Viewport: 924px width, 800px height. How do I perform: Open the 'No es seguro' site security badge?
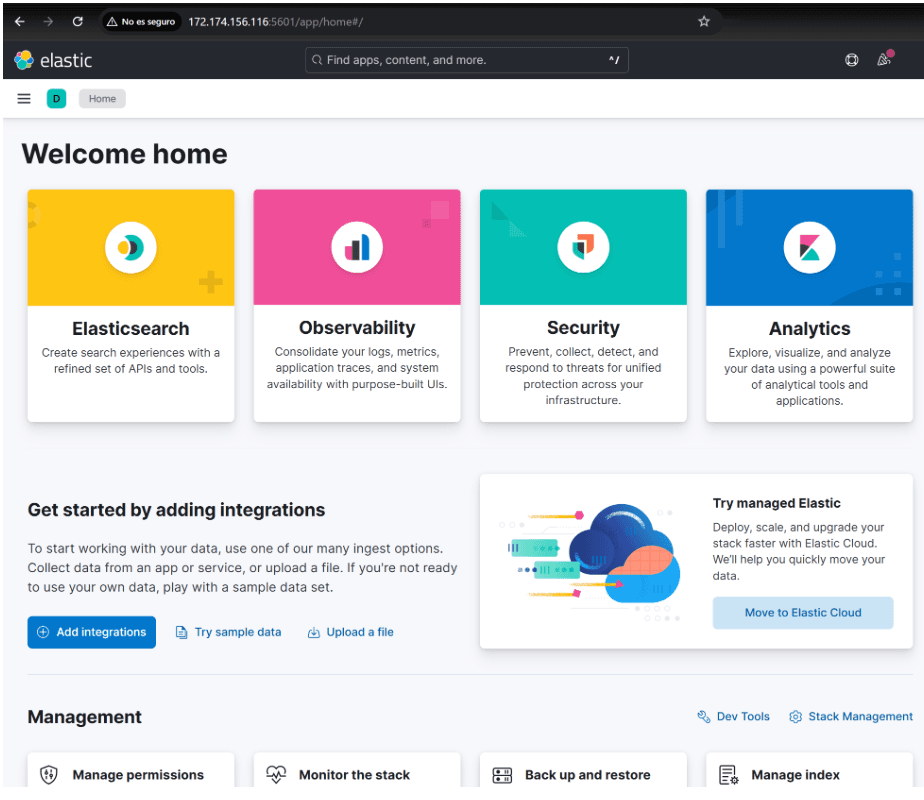point(140,20)
